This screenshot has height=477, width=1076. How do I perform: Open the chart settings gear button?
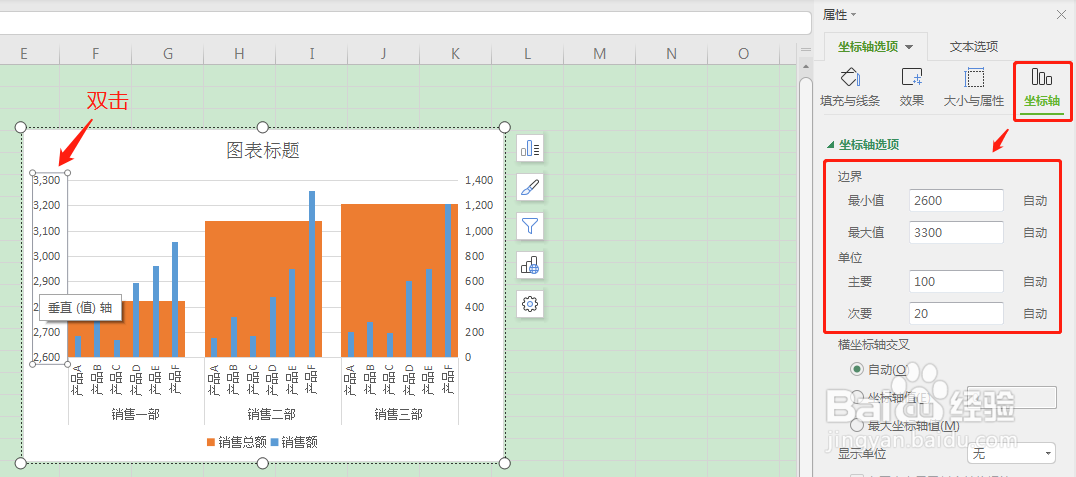[530, 304]
